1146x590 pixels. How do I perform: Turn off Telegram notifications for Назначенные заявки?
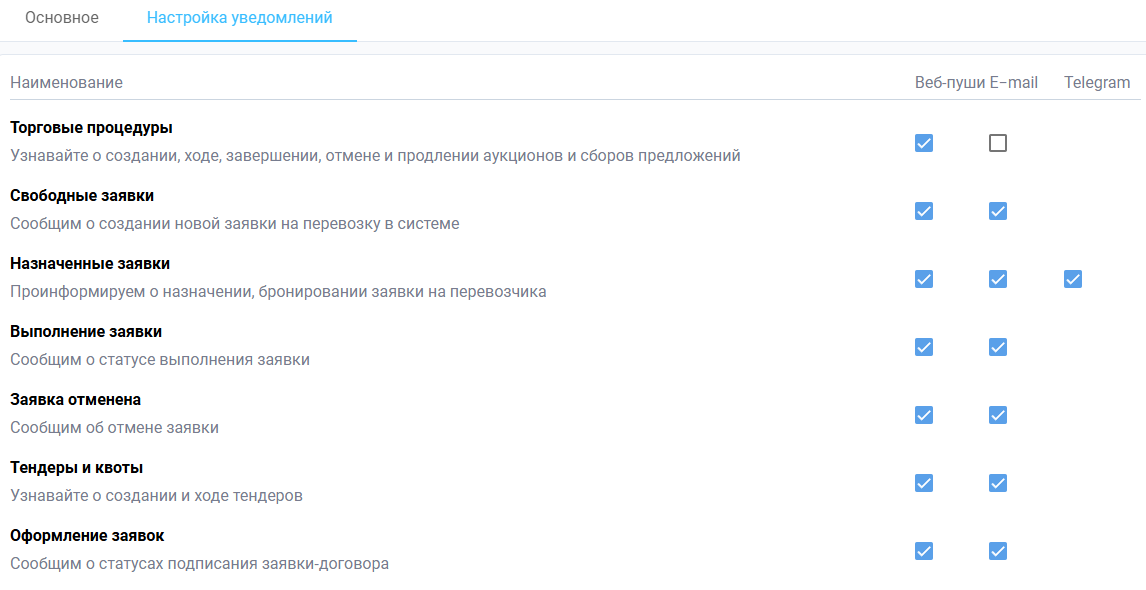click(1073, 279)
